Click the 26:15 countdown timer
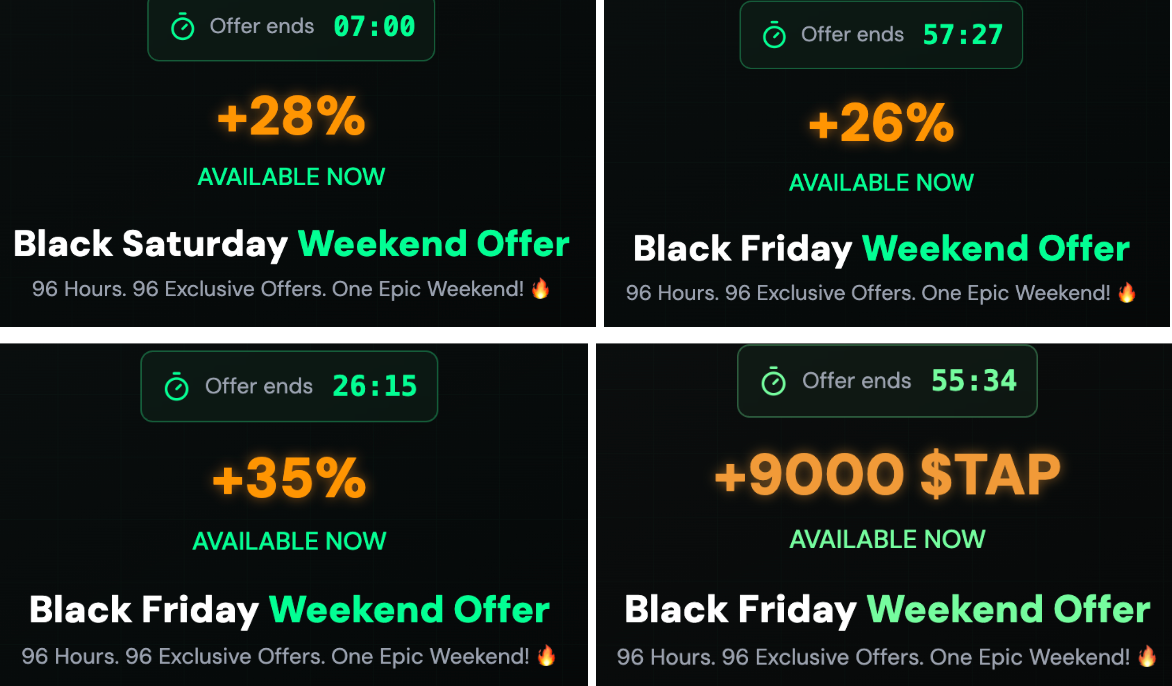The height and width of the screenshot is (686, 1172). 375,386
